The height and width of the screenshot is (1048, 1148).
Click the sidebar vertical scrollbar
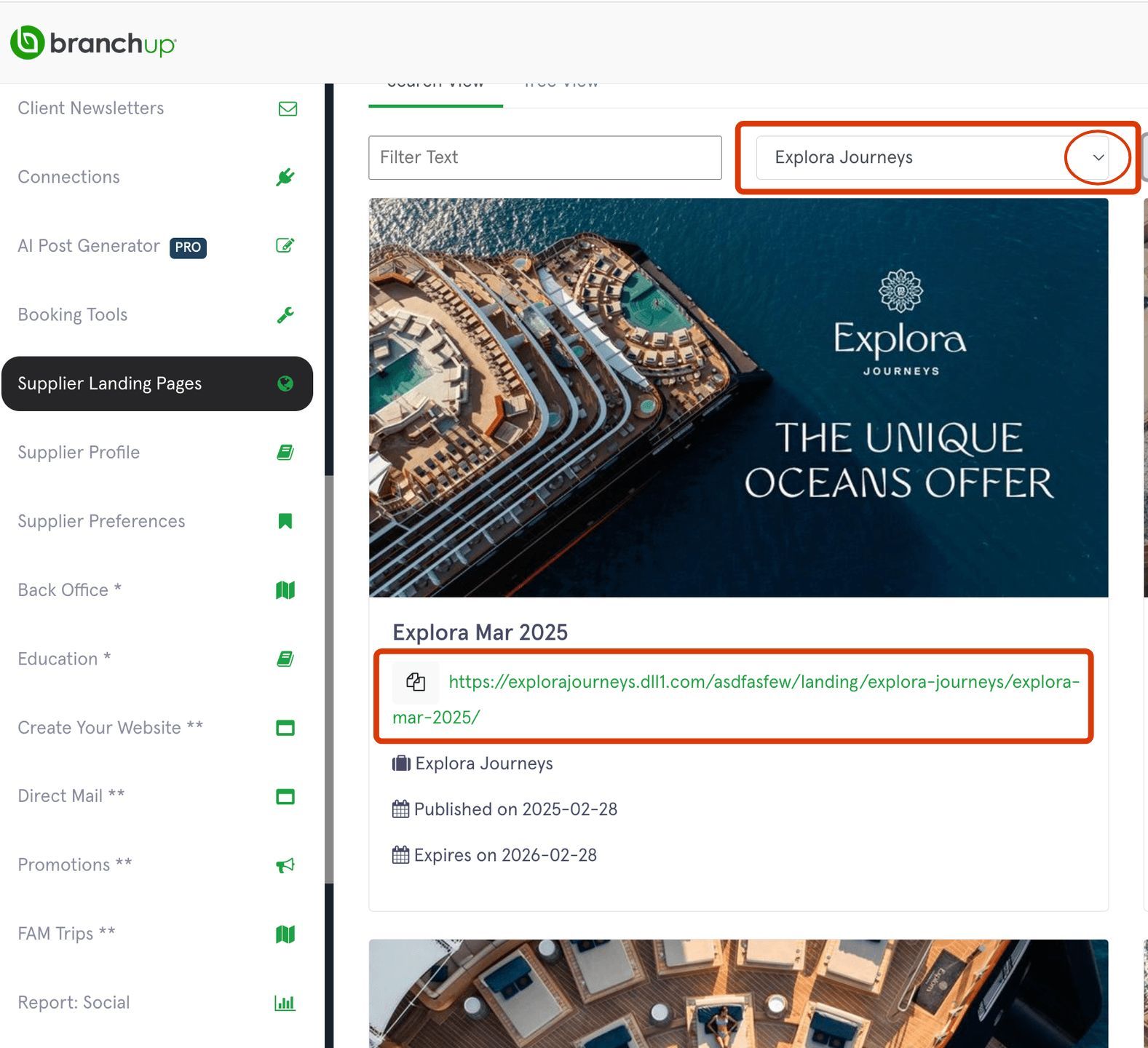tap(329, 680)
